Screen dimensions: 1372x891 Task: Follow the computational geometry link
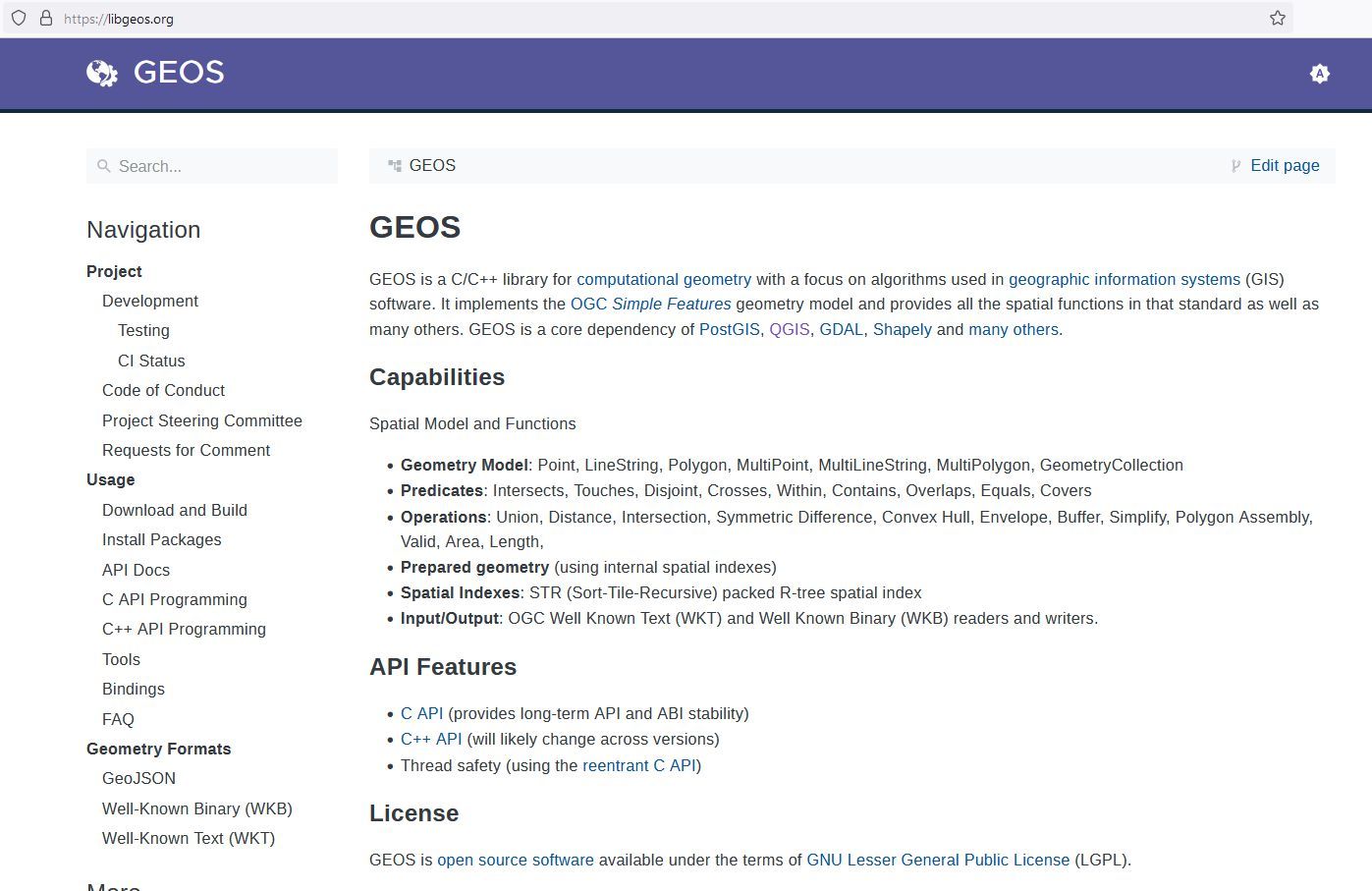664,279
